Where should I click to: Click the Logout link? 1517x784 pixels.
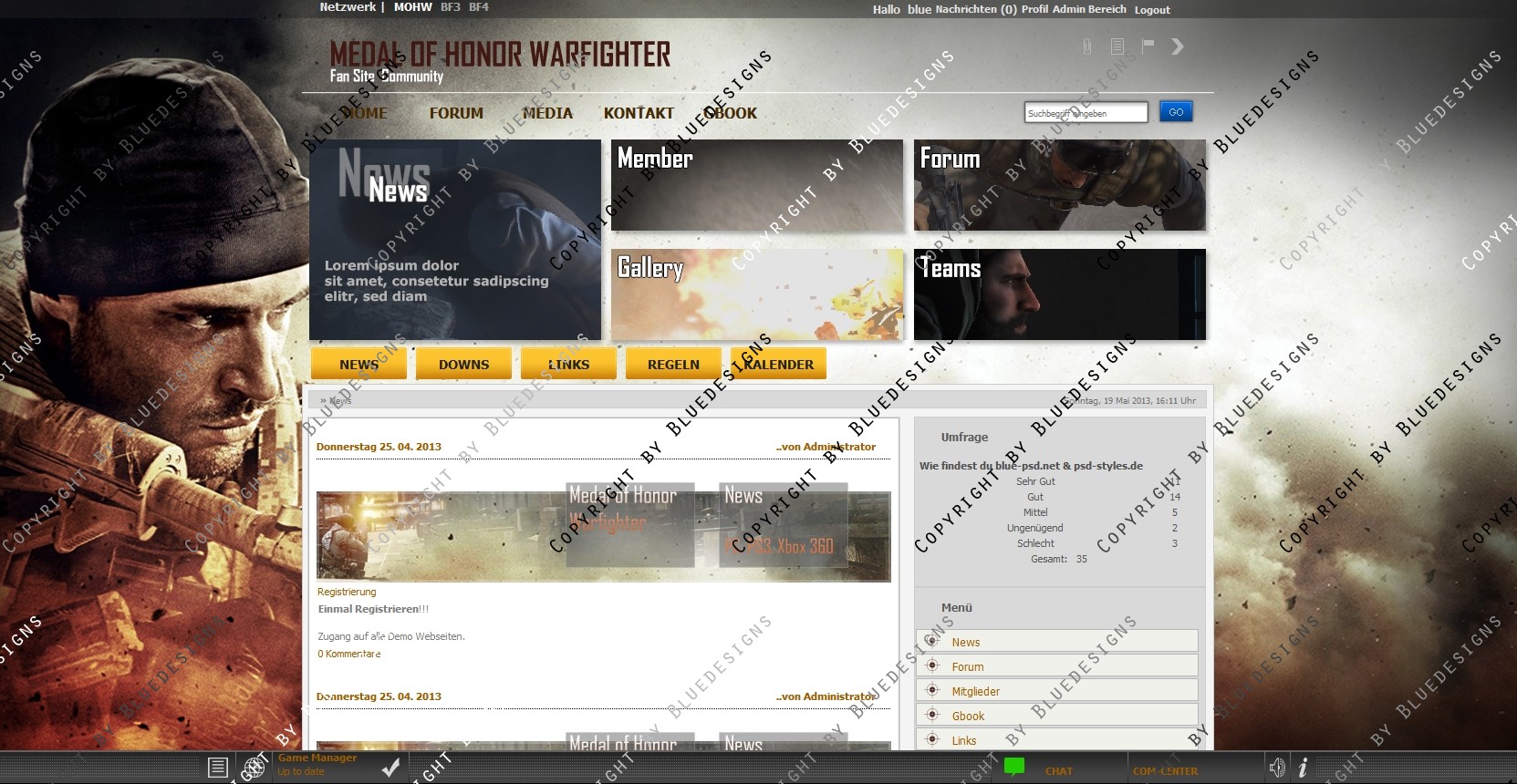click(x=1152, y=10)
